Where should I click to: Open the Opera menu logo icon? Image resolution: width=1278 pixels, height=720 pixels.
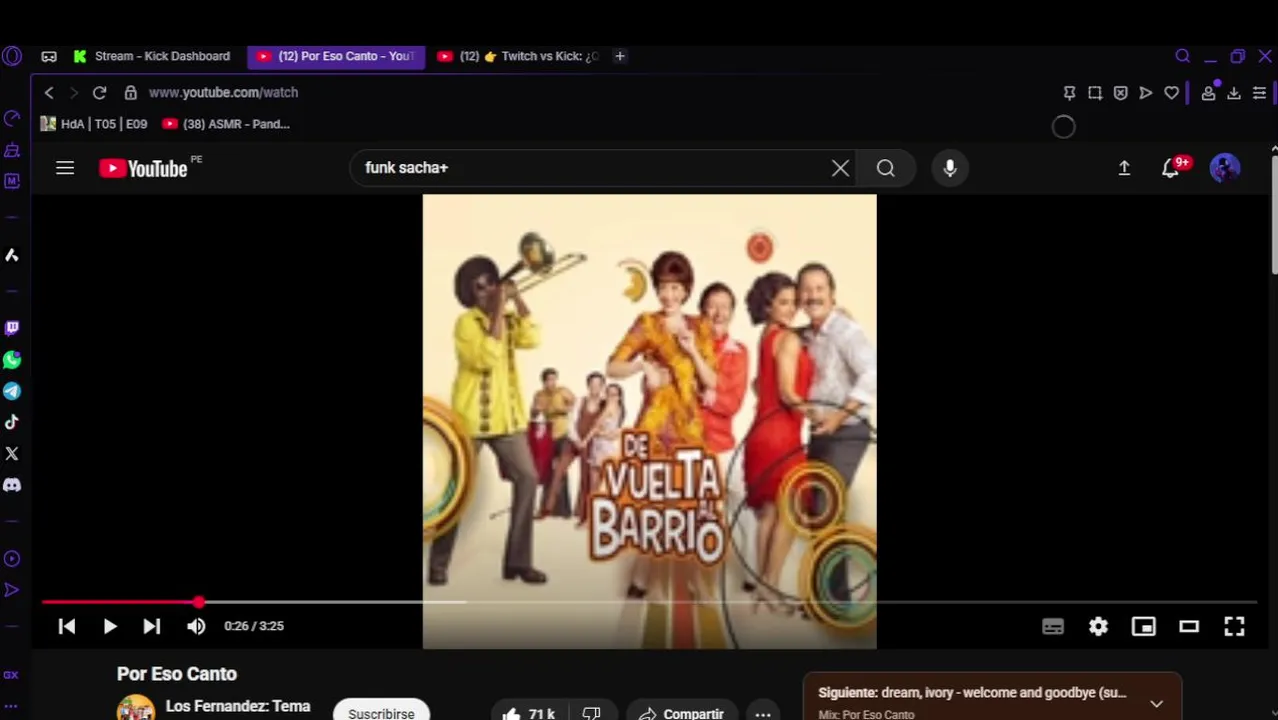point(12,56)
